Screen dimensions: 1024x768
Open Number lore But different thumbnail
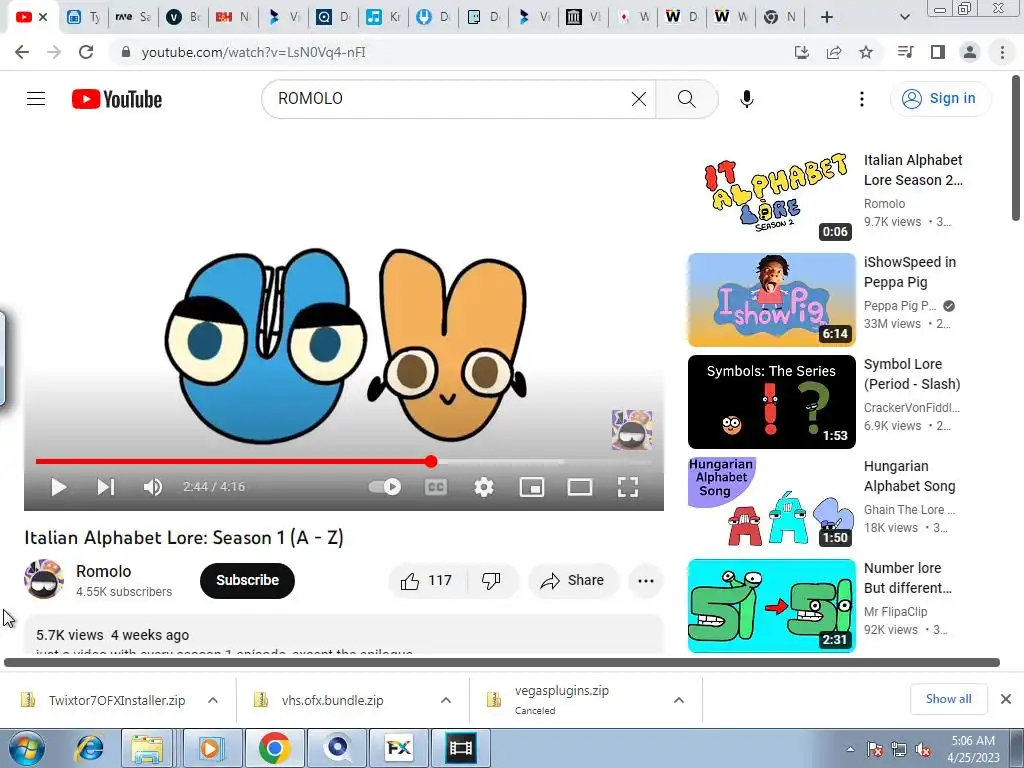click(772, 605)
